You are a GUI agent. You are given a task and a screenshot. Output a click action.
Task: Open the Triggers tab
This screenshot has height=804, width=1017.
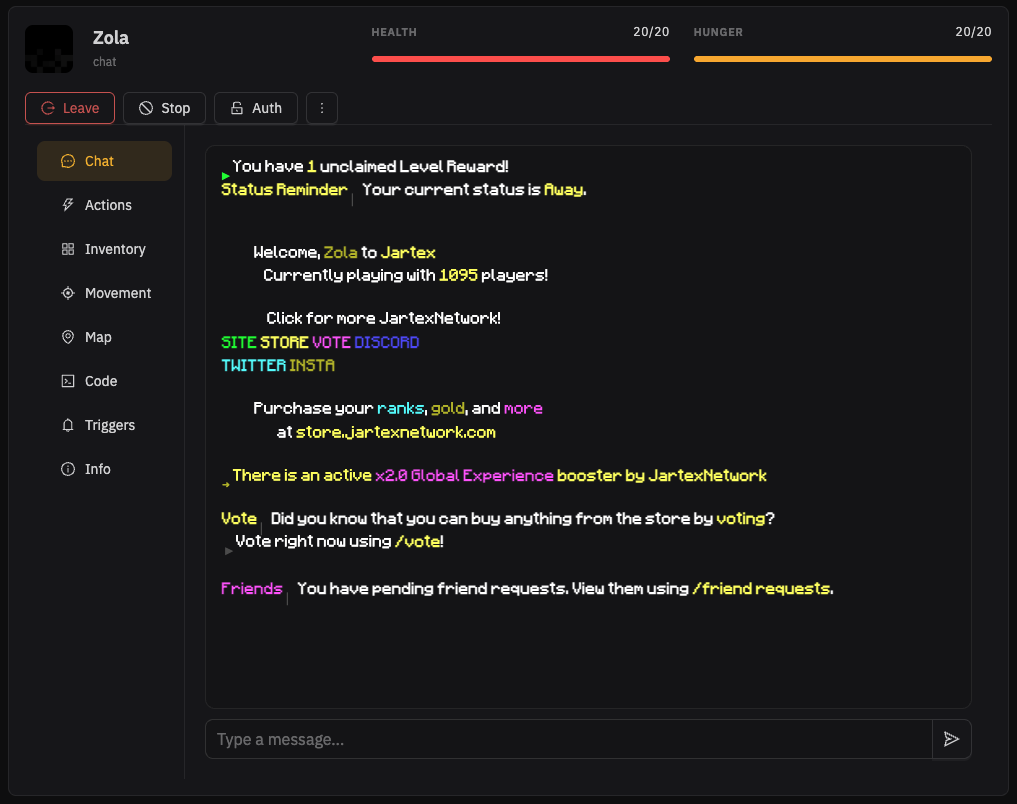coord(104,425)
